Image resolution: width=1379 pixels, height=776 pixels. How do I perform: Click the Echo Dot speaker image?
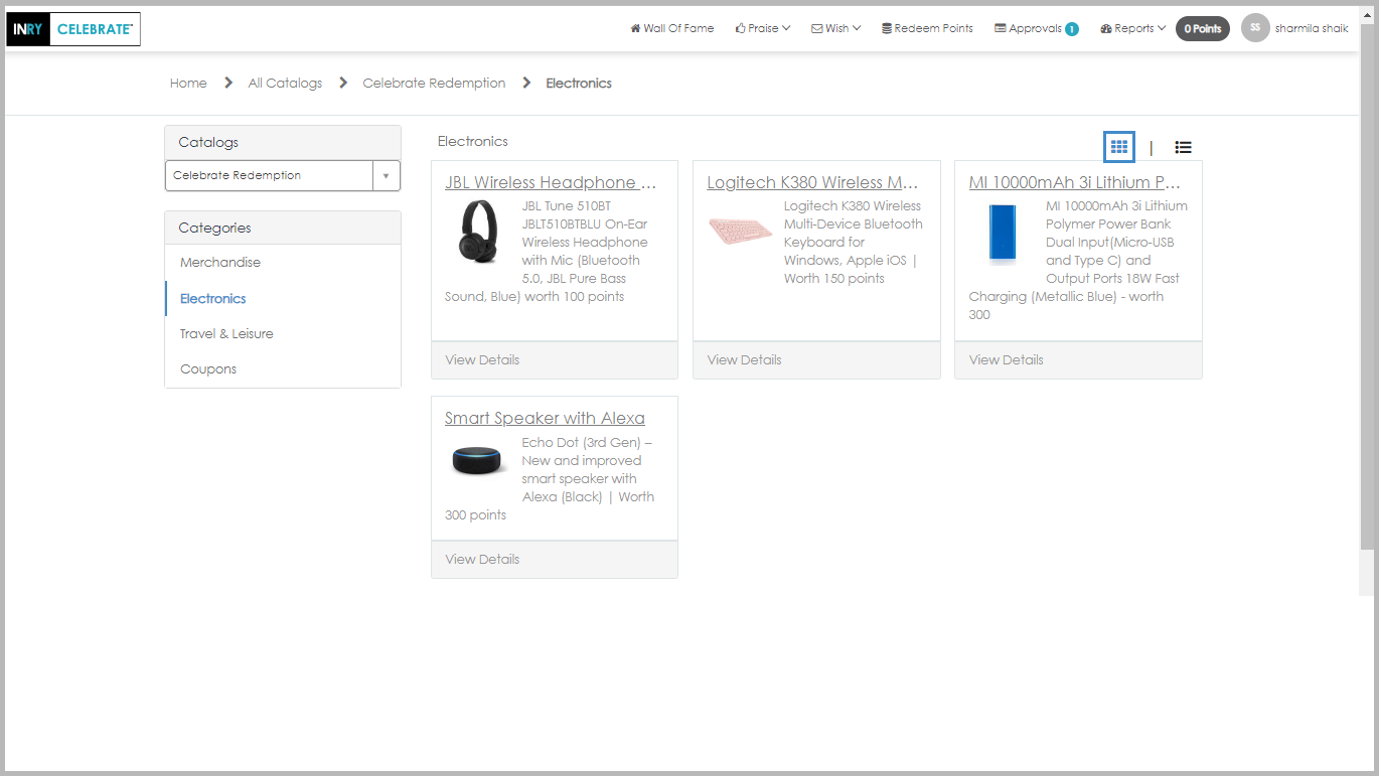click(478, 461)
